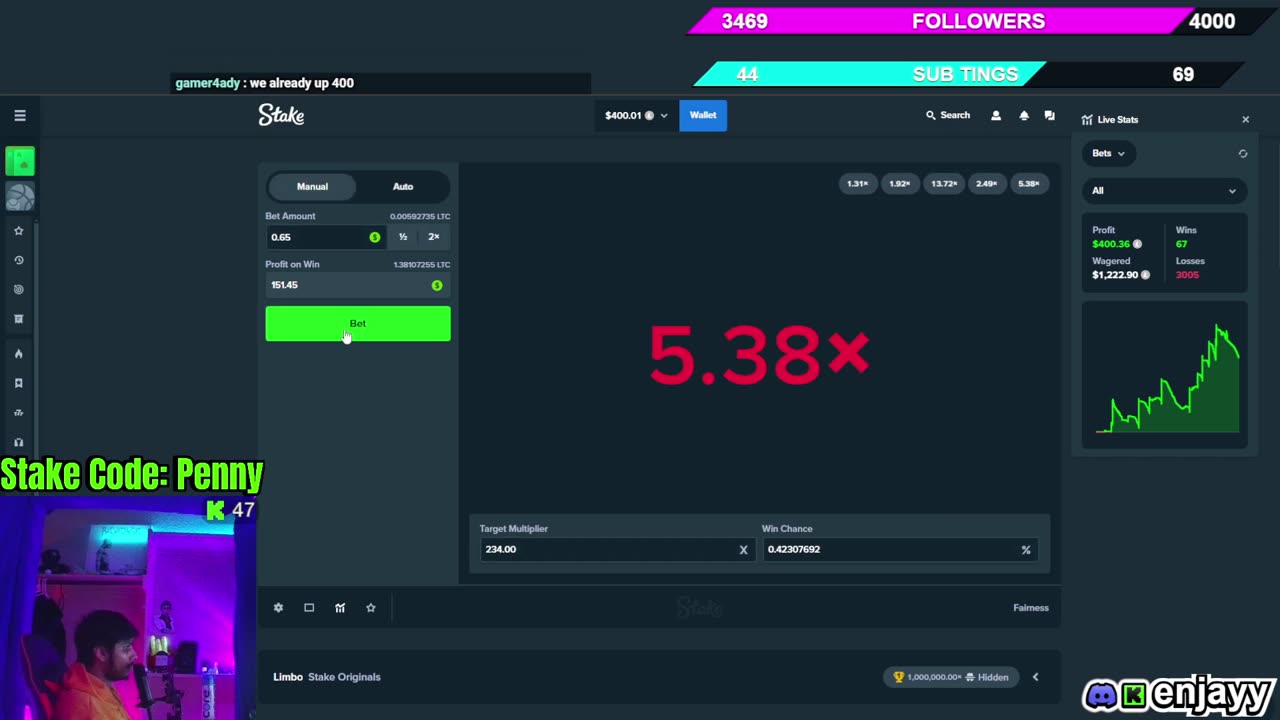Open the notifications bell icon
The height and width of the screenshot is (720, 1280).
coord(1023,116)
